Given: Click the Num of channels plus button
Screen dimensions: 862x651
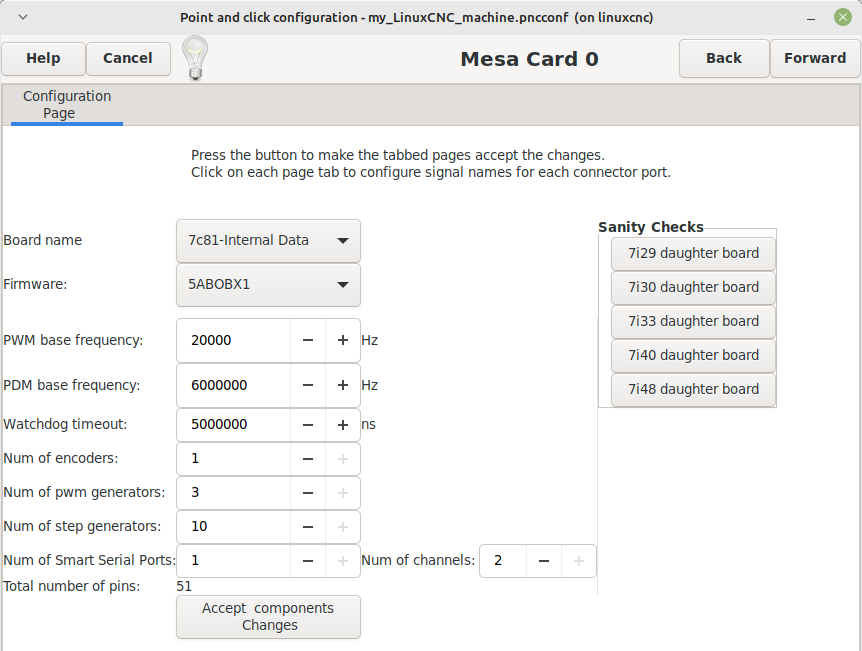Looking at the screenshot, I should [578, 561].
